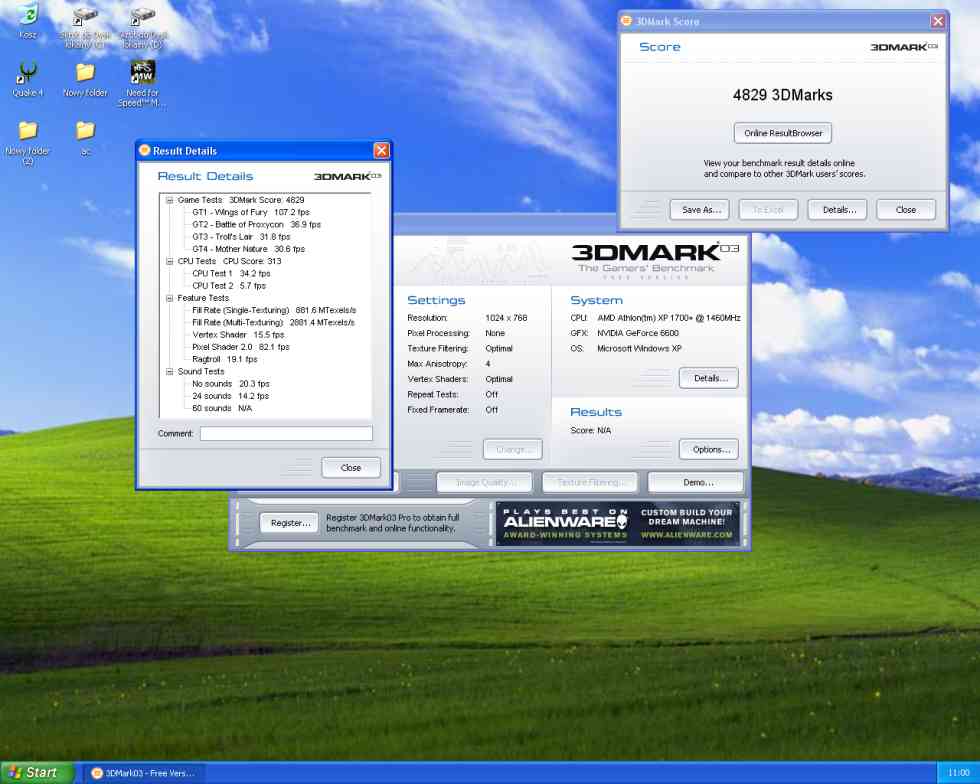Collapse the Sound Tests tree node
The image size is (980, 784).
(x=169, y=371)
